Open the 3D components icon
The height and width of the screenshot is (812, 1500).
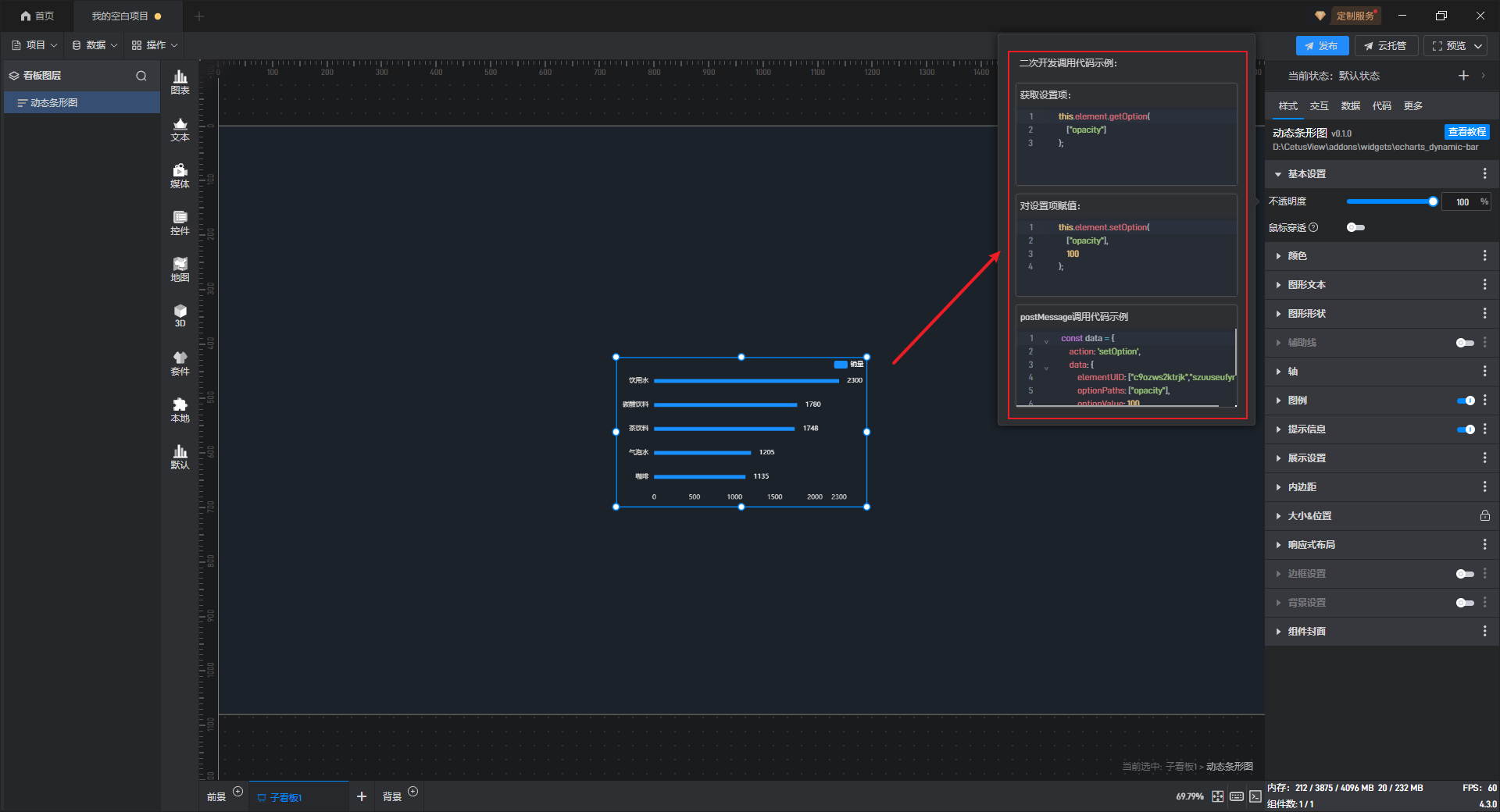point(180,315)
